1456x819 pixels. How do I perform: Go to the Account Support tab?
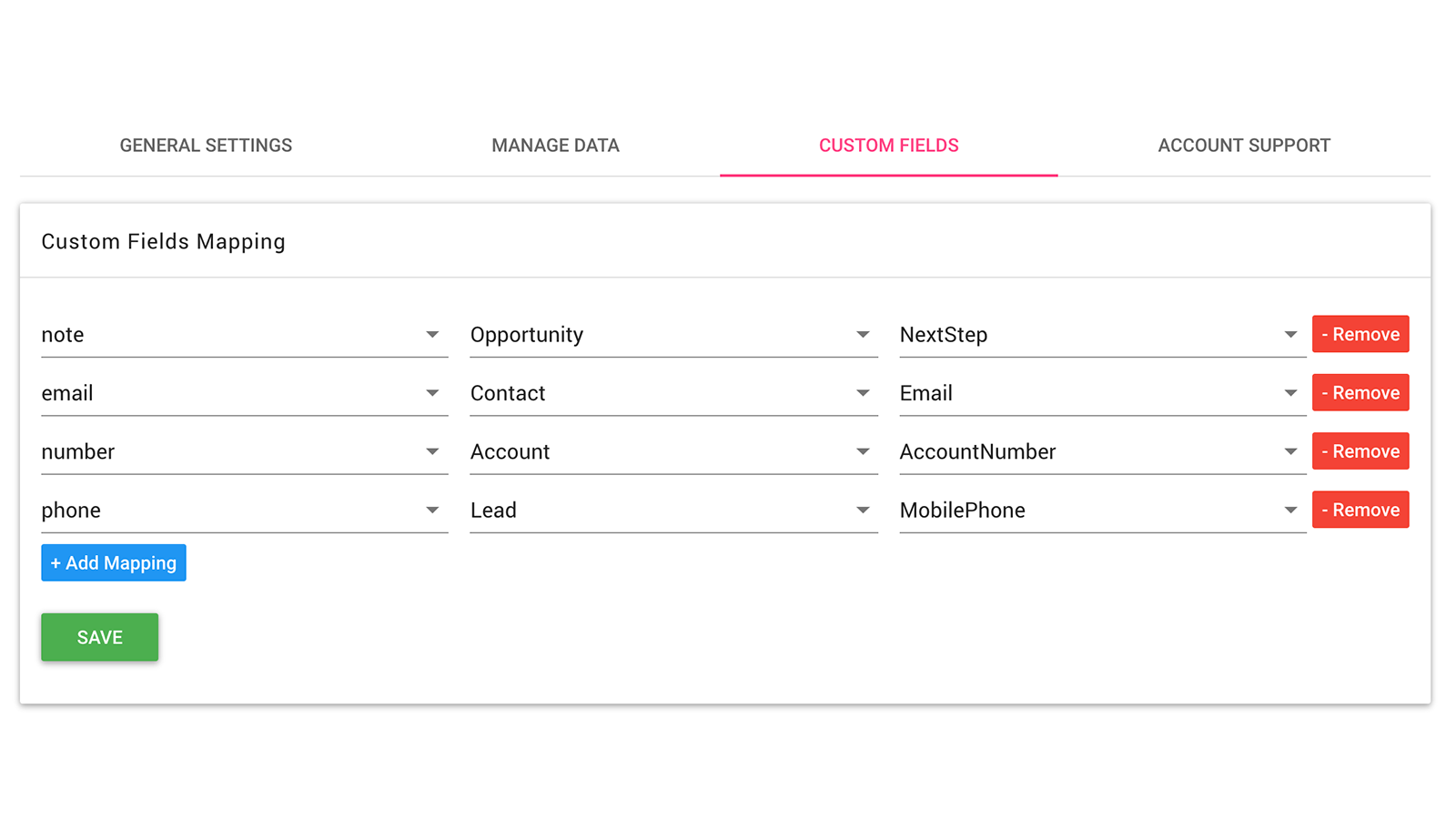pos(1244,145)
